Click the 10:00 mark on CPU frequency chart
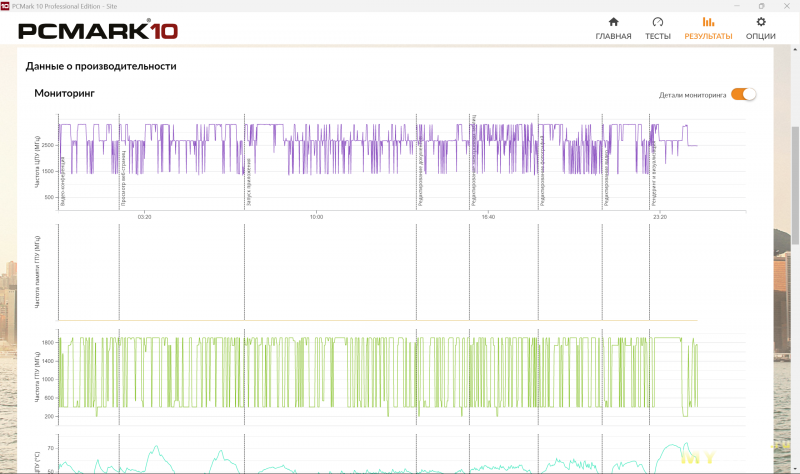 pos(316,216)
